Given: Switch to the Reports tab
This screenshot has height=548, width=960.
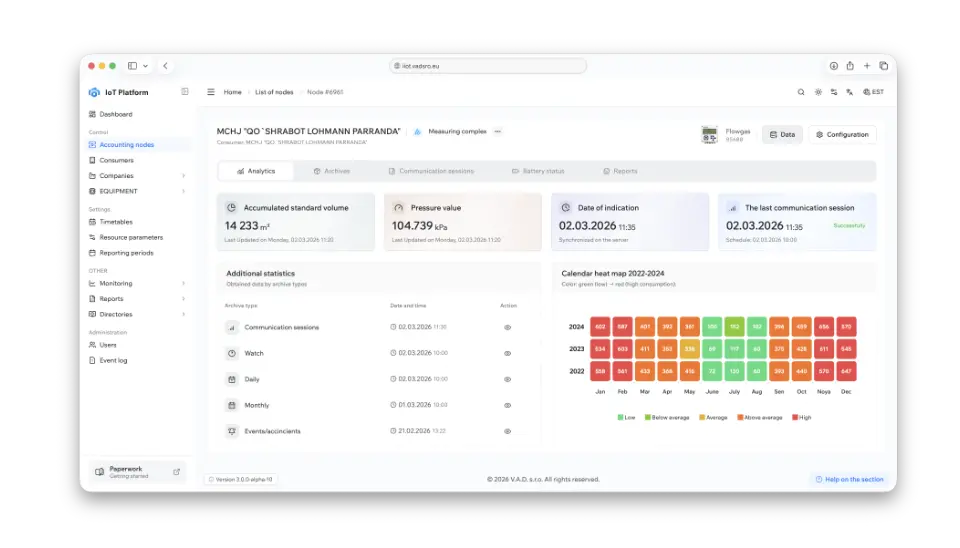Looking at the screenshot, I should click(620, 171).
